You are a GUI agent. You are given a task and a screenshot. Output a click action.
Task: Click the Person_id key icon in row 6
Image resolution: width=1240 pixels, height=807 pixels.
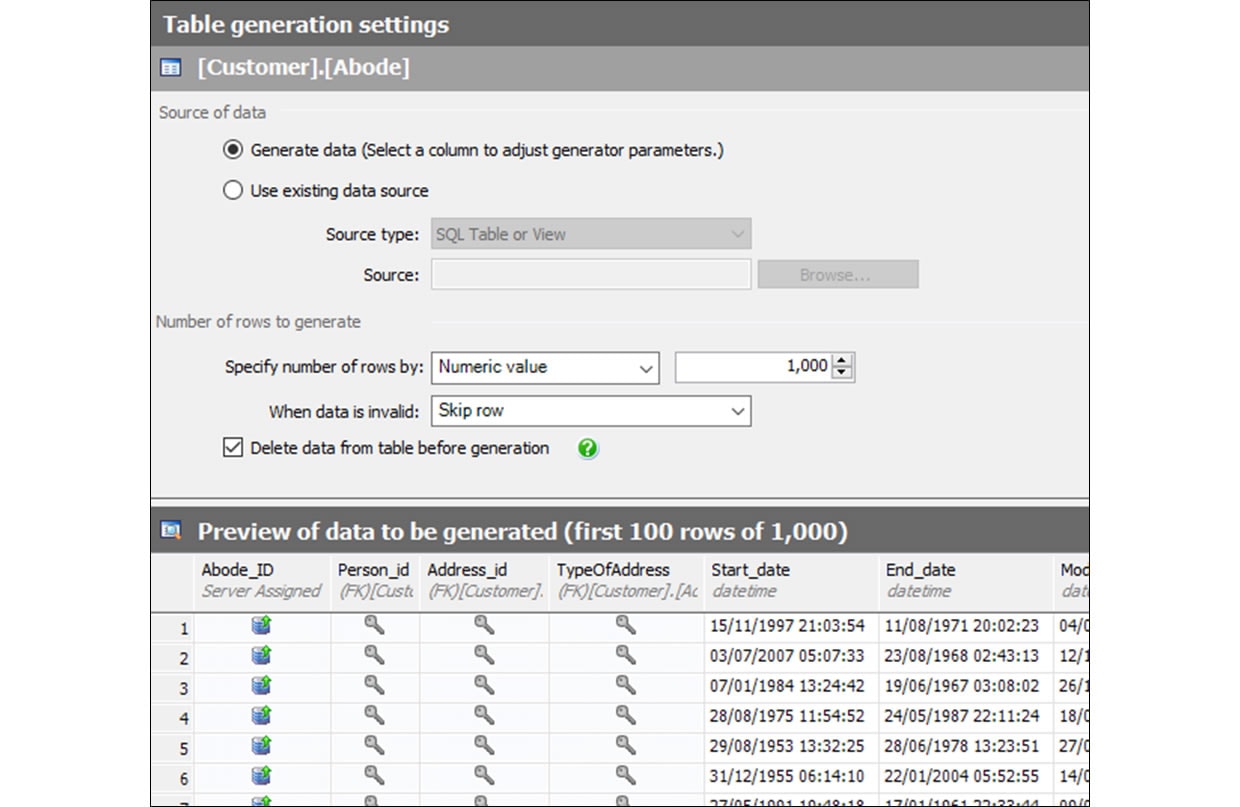coord(375,776)
